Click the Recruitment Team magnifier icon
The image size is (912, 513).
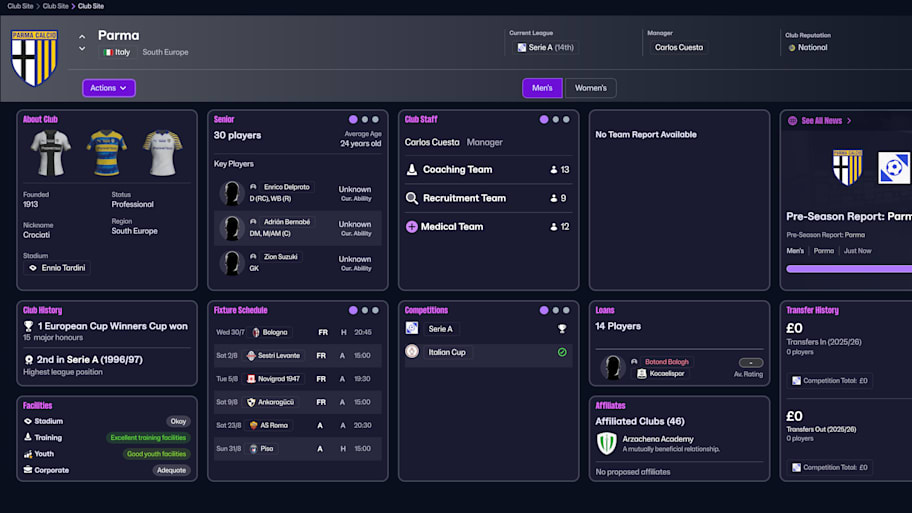tap(411, 198)
